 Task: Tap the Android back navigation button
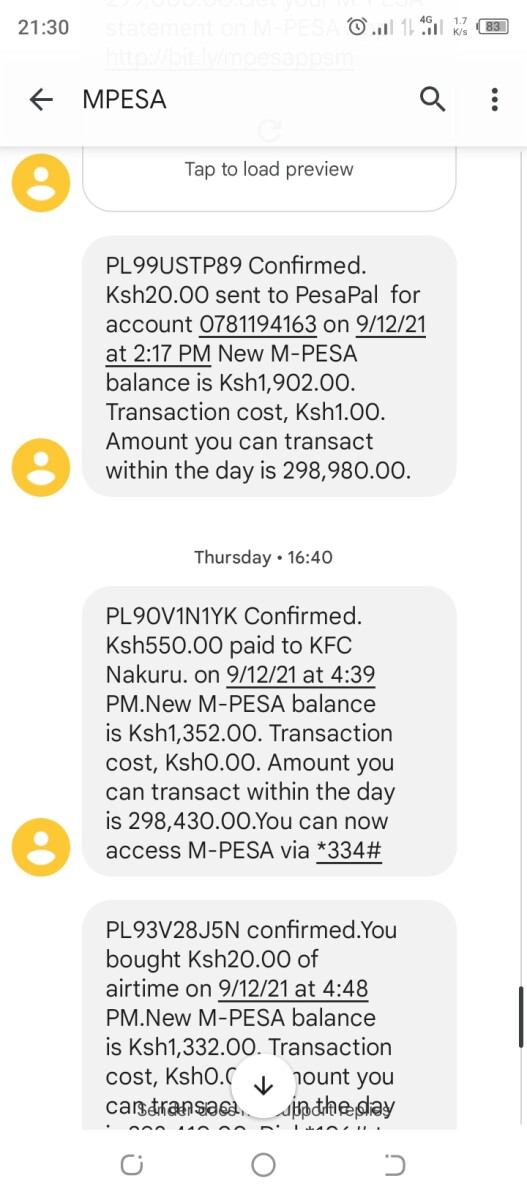395,1165
